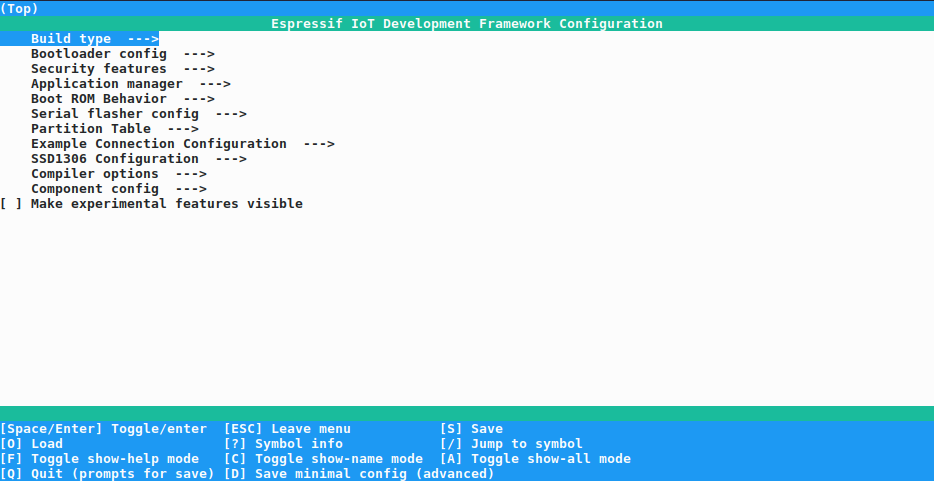The height and width of the screenshot is (481, 934).
Task: Enable Make experimental features visible checkbox
Action: (12, 204)
